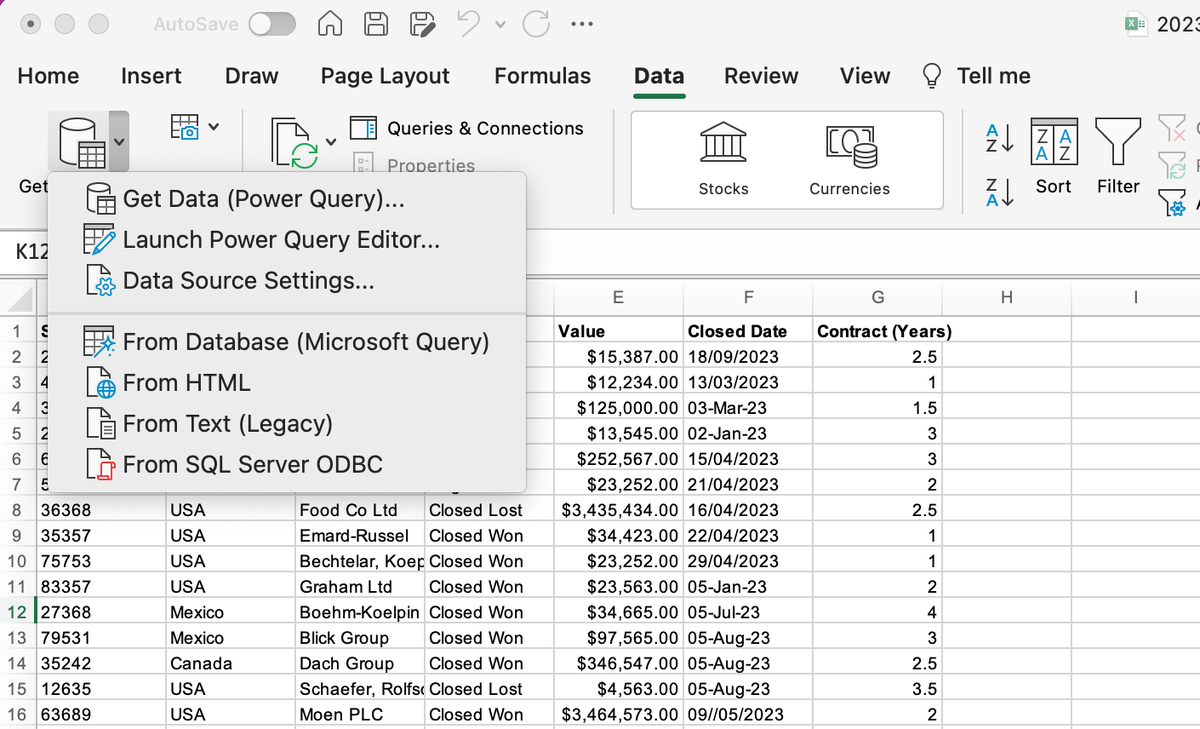Go to Home icon in title bar
This screenshot has height=729, width=1200.
pyautogui.click(x=332, y=24)
